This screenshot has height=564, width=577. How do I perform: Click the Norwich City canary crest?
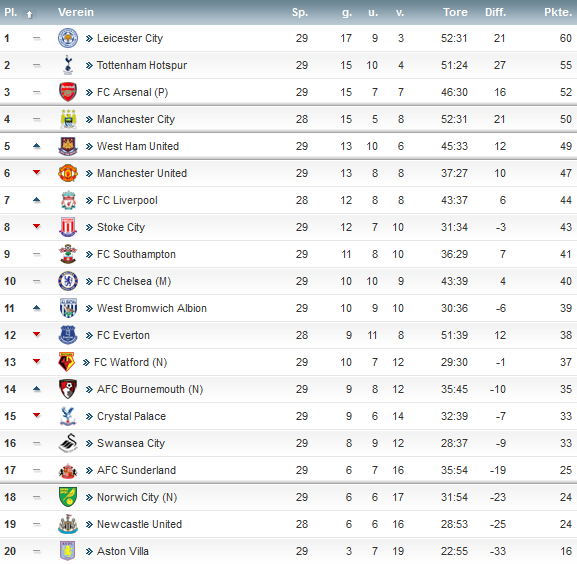(68, 497)
